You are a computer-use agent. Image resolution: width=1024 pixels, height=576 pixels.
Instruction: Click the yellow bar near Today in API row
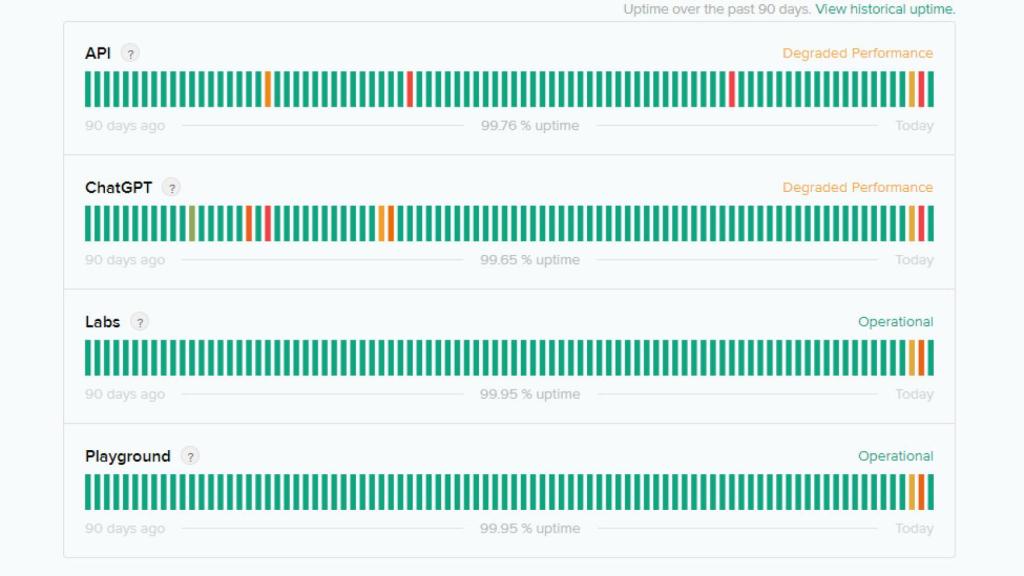(912, 89)
